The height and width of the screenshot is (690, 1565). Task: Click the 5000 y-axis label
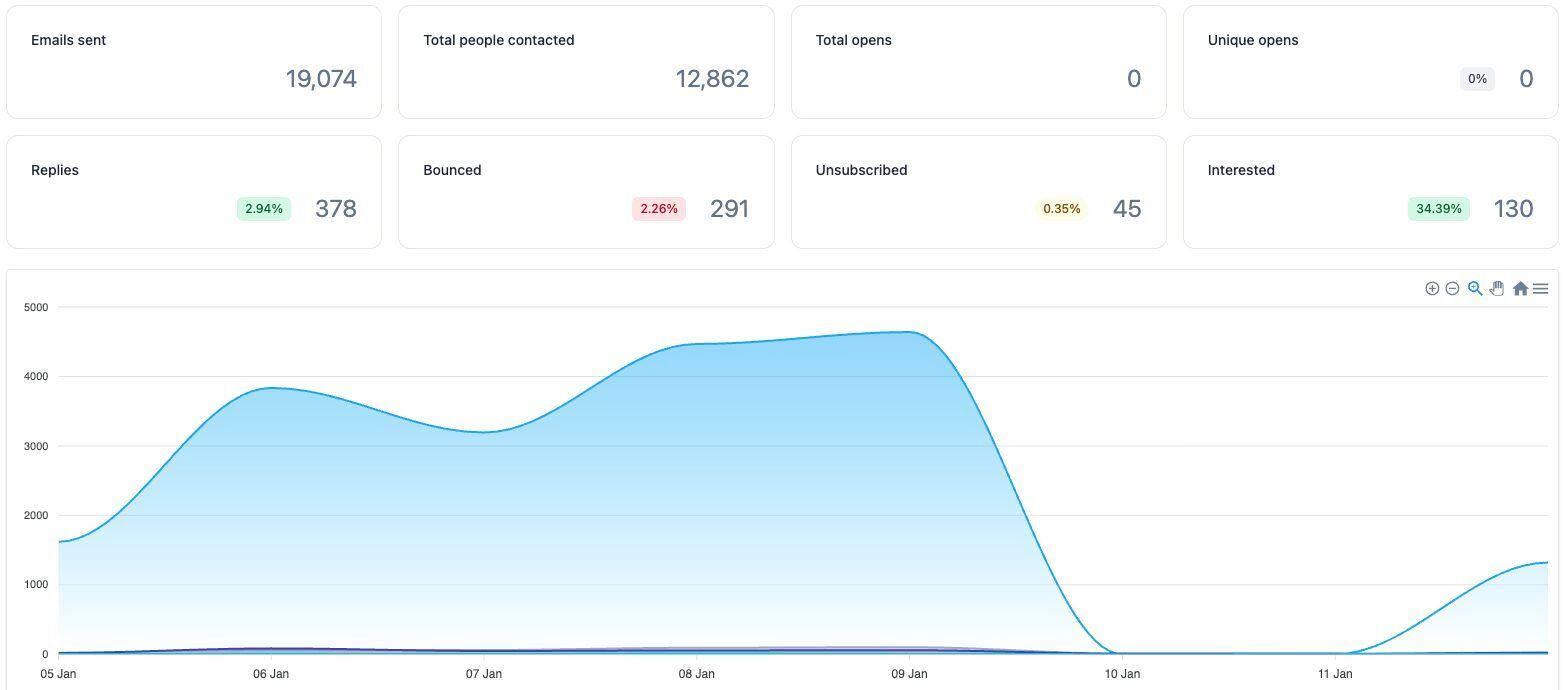[36, 307]
